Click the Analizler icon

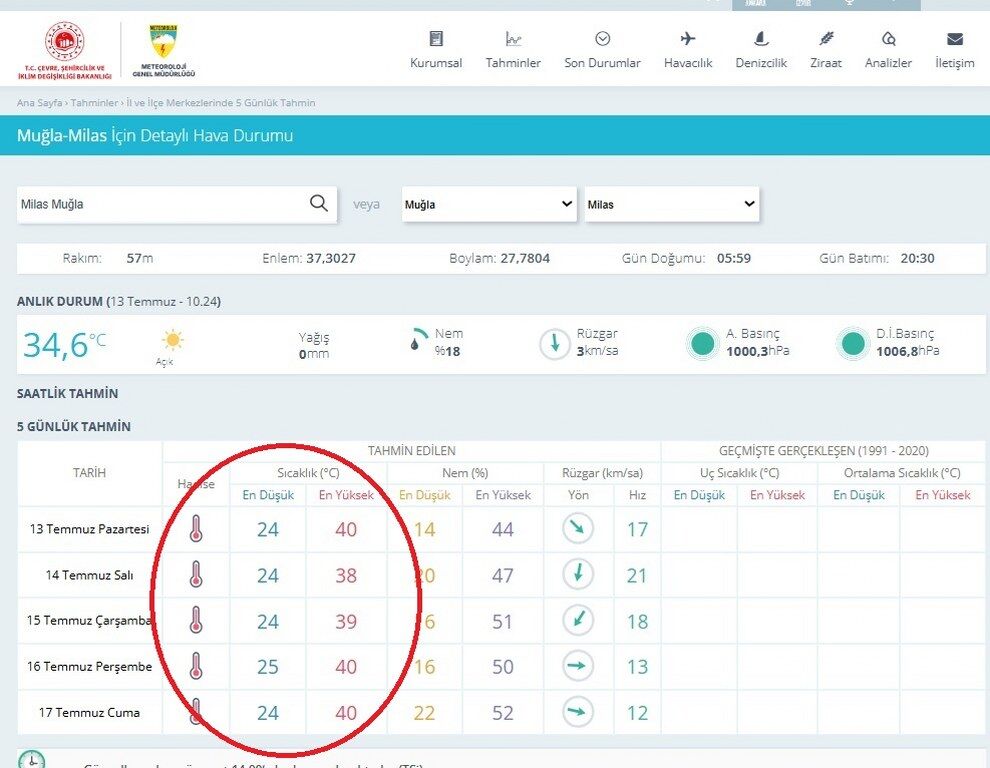(888, 39)
